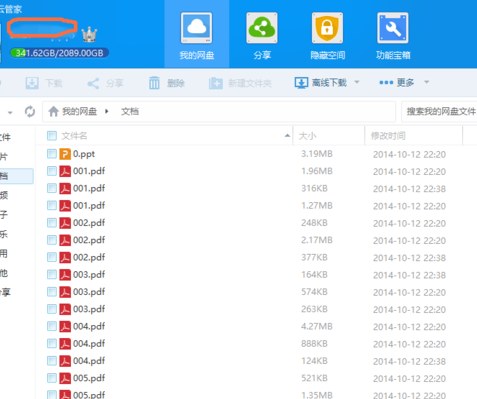Click the PDF icon of 002.pdf sized 248KB

[65, 223]
